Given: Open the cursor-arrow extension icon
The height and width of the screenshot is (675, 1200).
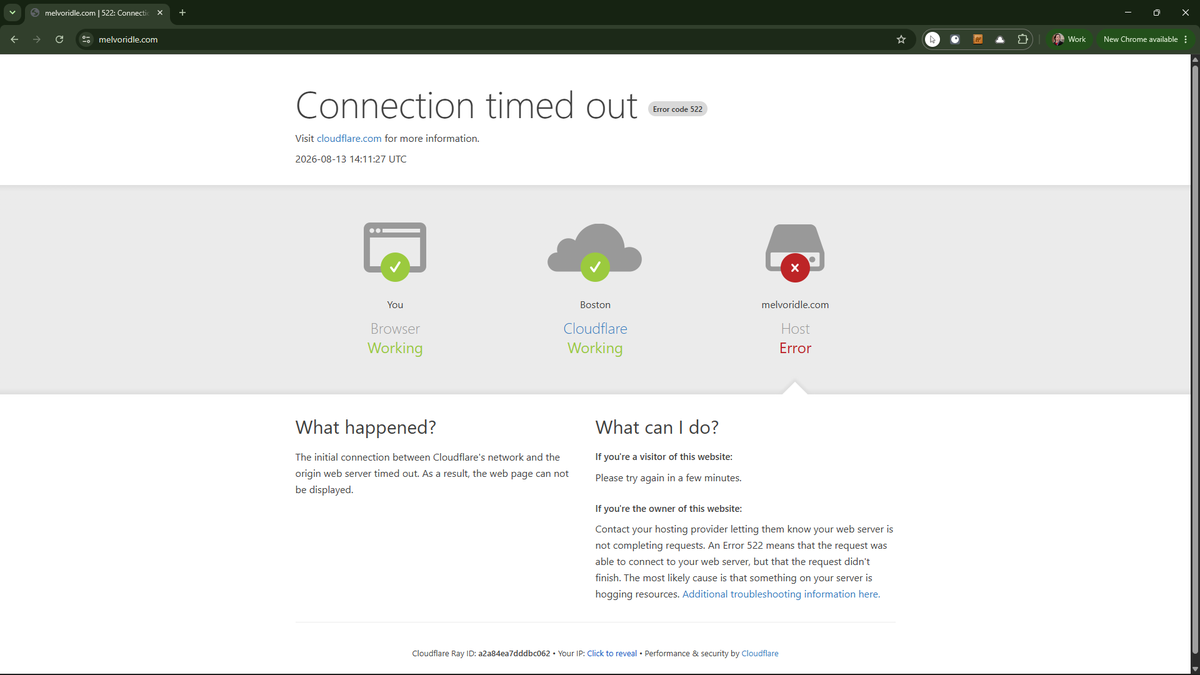Looking at the screenshot, I should point(932,39).
